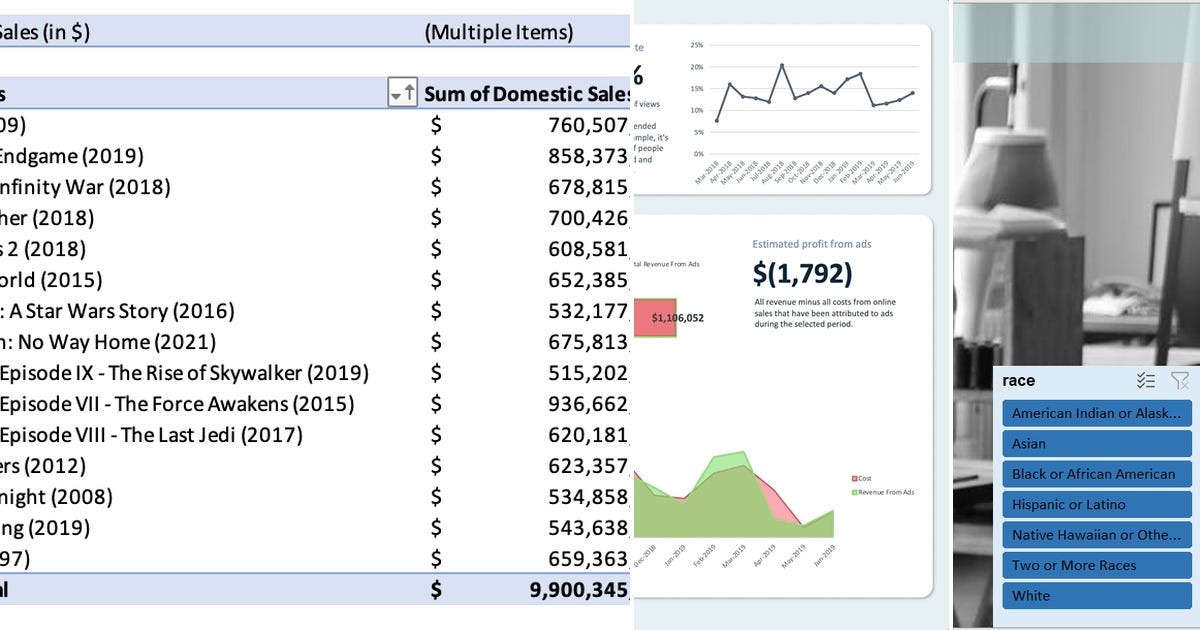Toggle White in the race slicer
Screen dimensions: 1200x630
1096,596
